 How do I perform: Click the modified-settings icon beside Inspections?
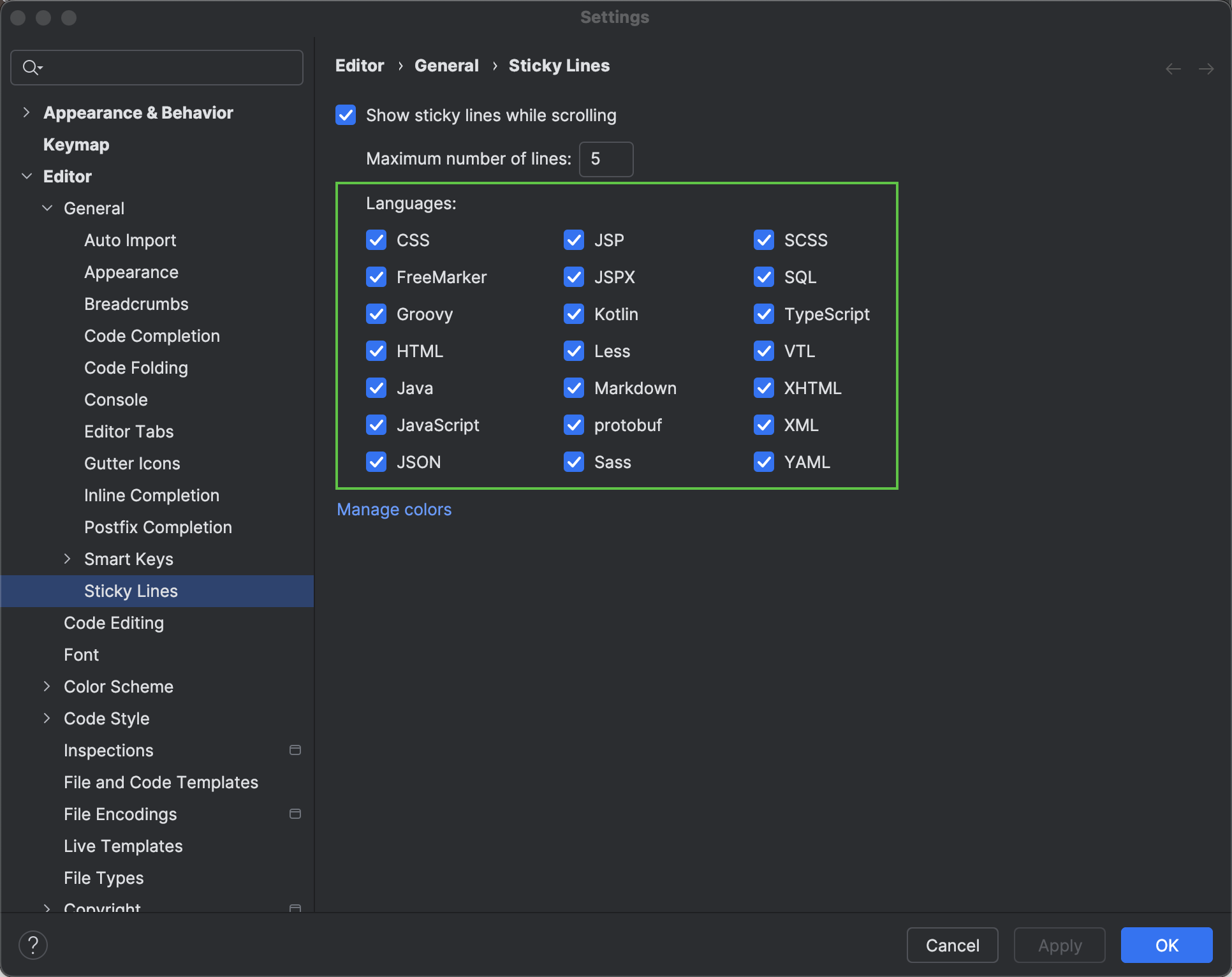[x=295, y=751]
